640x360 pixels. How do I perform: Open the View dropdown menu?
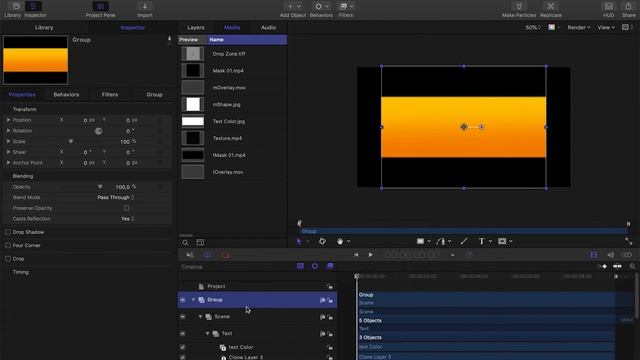coord(606,27)
